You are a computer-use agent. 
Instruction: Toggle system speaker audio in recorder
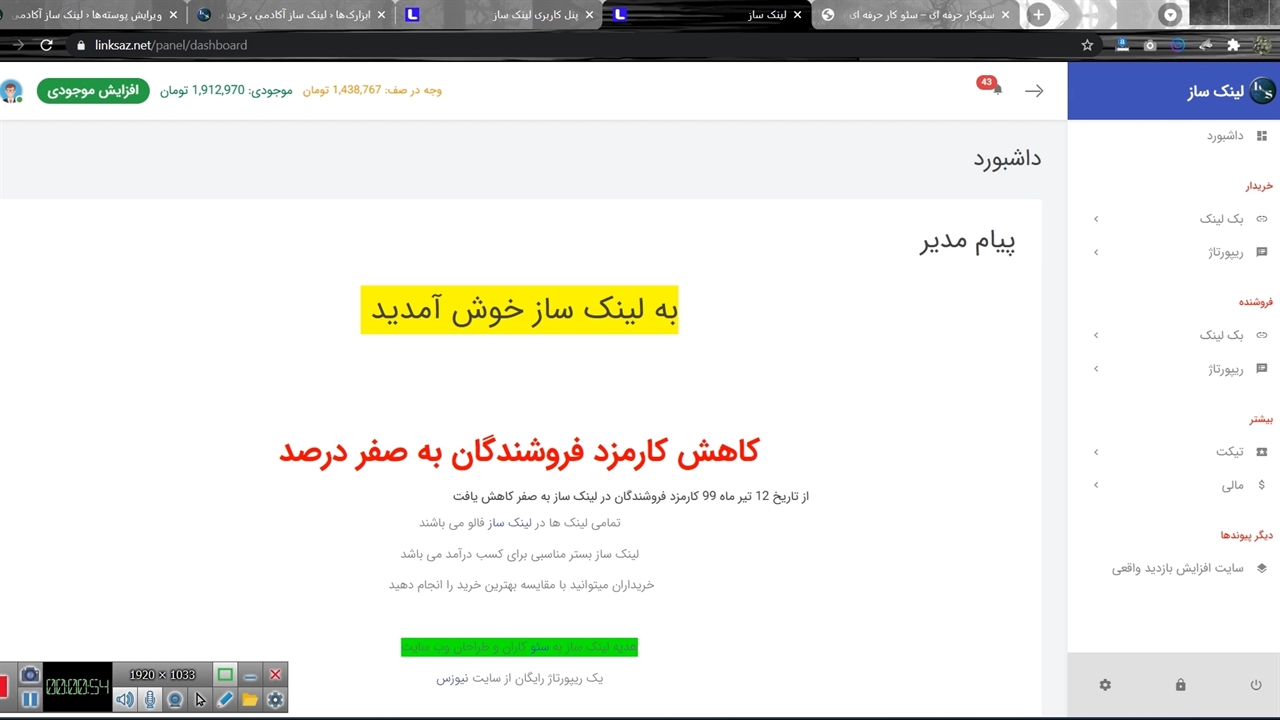point(124,700)
